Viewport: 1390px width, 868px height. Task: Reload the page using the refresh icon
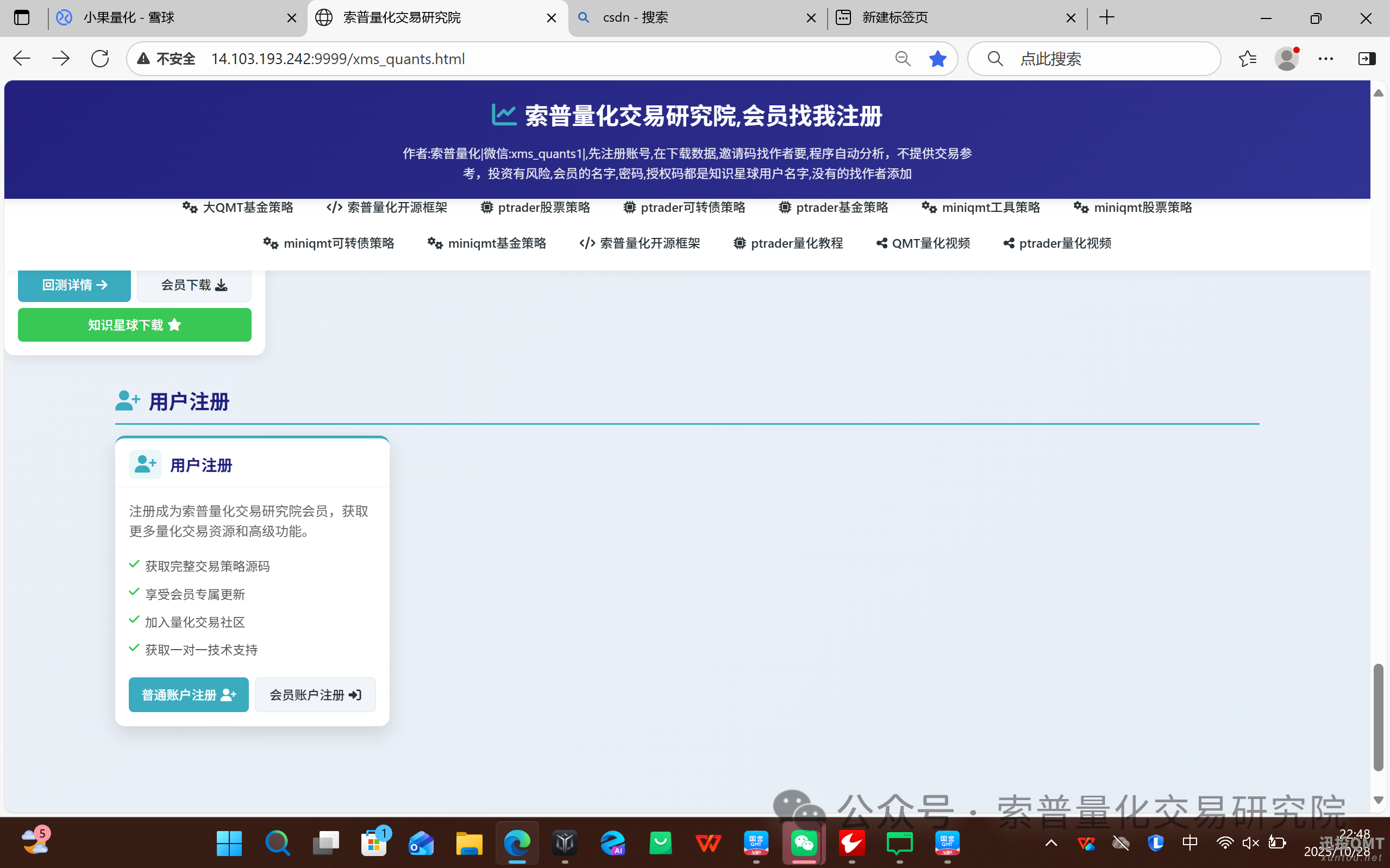click(x=100, y=58)
